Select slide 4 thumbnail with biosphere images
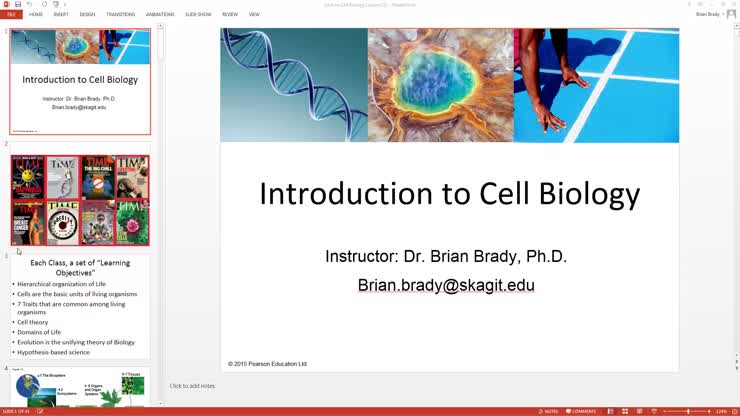The height and width of the screenshot is (416, 740). coord(80,386)
